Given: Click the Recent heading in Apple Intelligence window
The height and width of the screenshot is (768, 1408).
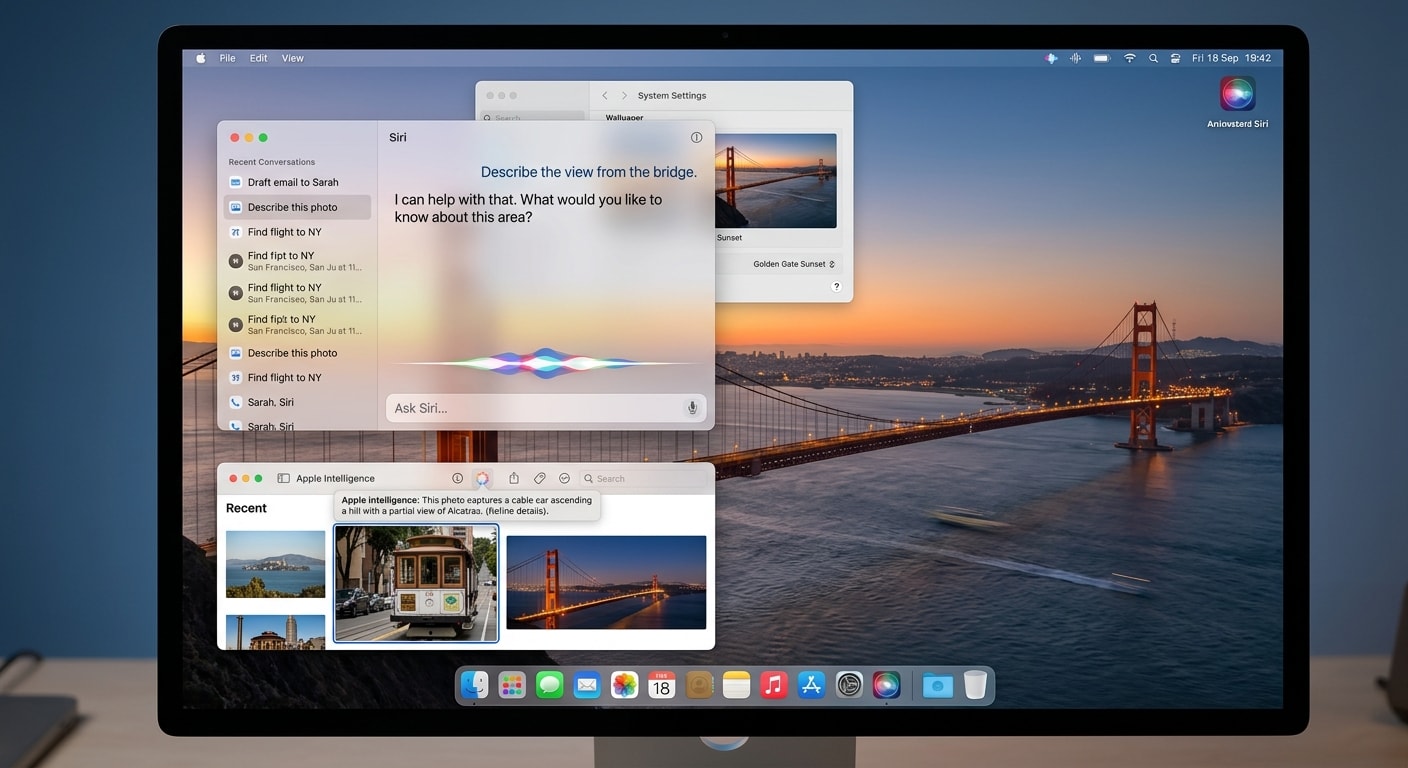Looking at the screenshot, I should (246, 508).
